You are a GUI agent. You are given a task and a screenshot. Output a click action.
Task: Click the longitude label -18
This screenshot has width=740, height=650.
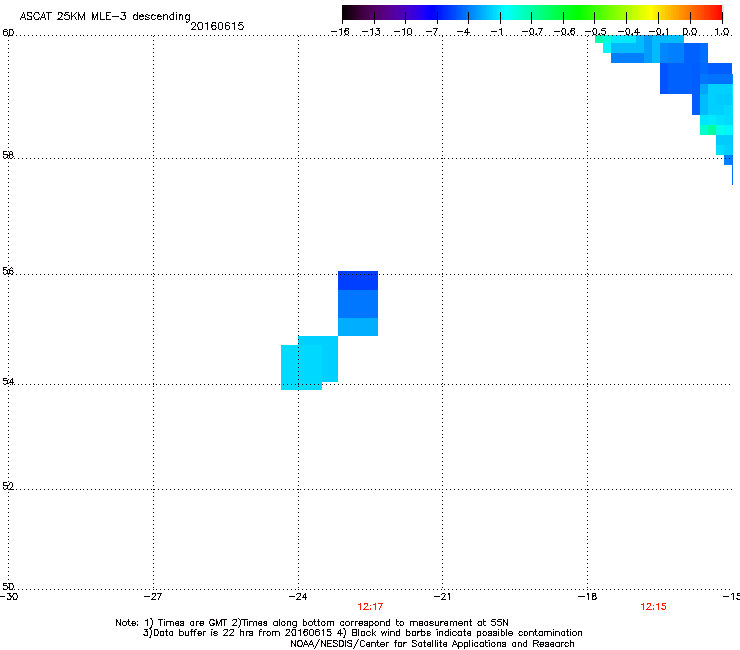pos(587,597)
